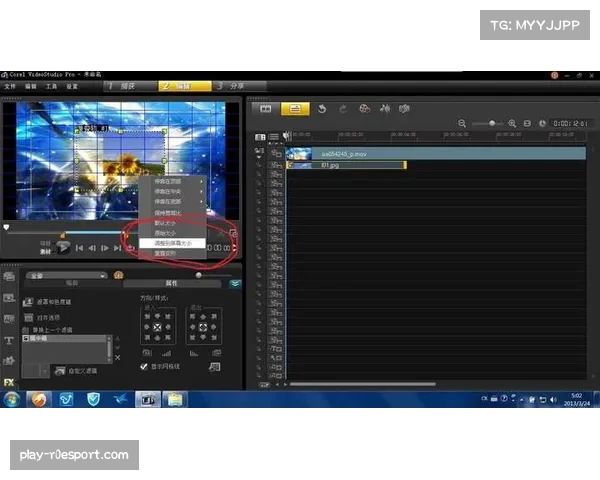Screen dimensions: 600x480
Task: Click the zoom in magnifier icon
Action: pyautogui.click(x=512, y=123)
